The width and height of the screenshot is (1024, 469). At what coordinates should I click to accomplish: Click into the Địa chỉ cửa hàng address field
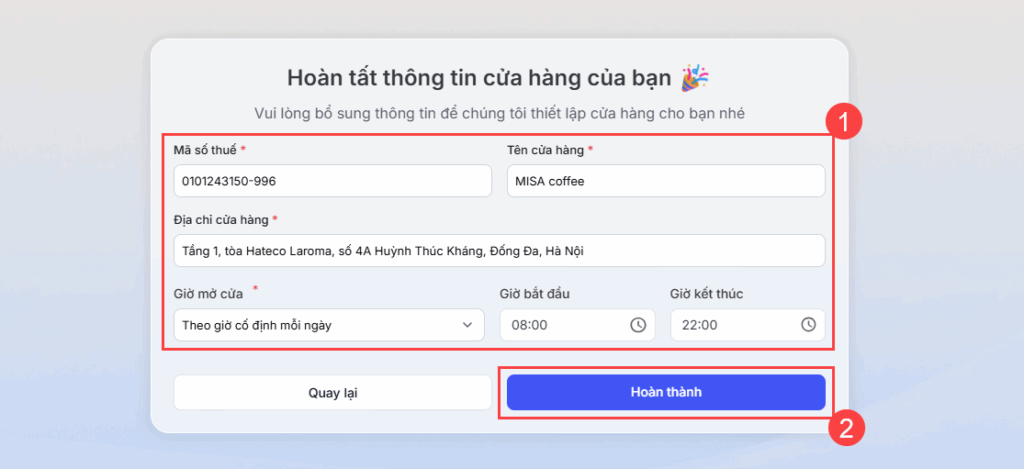(499, 251)
